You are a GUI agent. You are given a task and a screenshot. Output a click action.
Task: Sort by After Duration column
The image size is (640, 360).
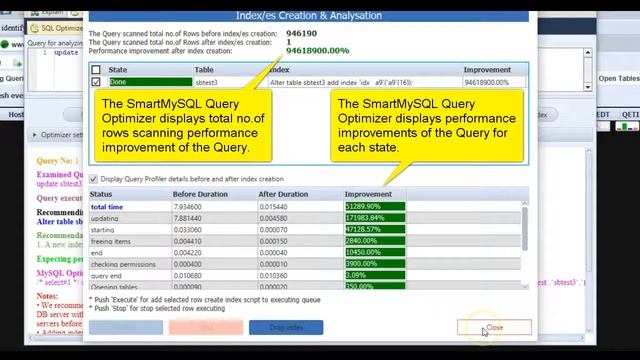coord(283,194)
